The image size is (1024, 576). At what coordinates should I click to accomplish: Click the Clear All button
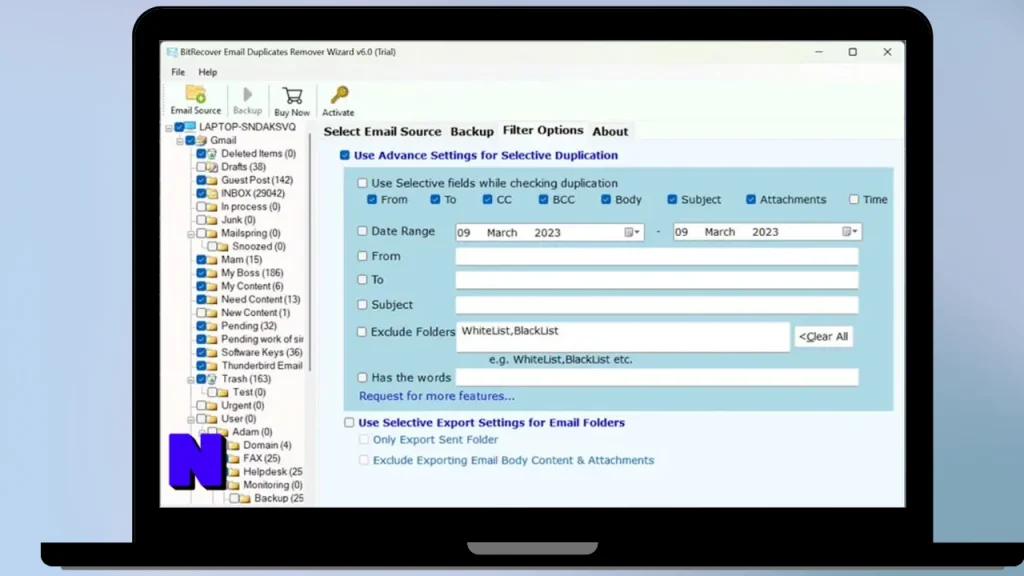point(824,336)
